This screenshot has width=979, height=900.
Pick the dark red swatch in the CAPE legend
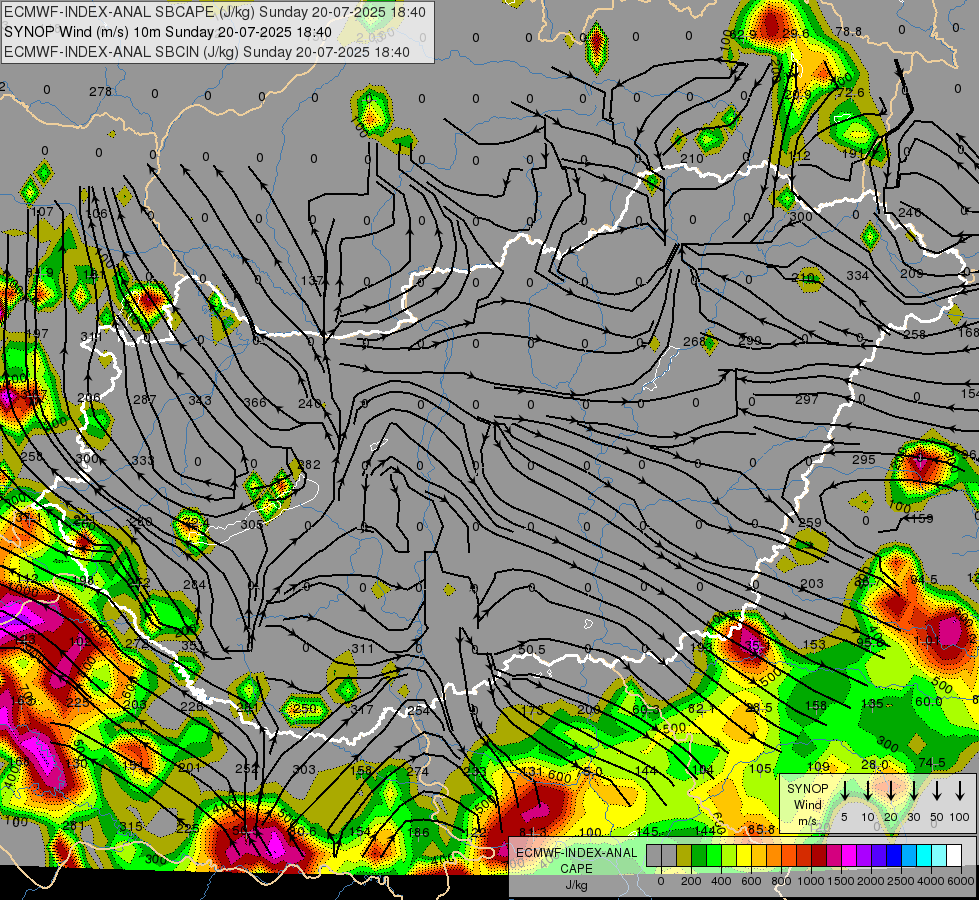819,856
